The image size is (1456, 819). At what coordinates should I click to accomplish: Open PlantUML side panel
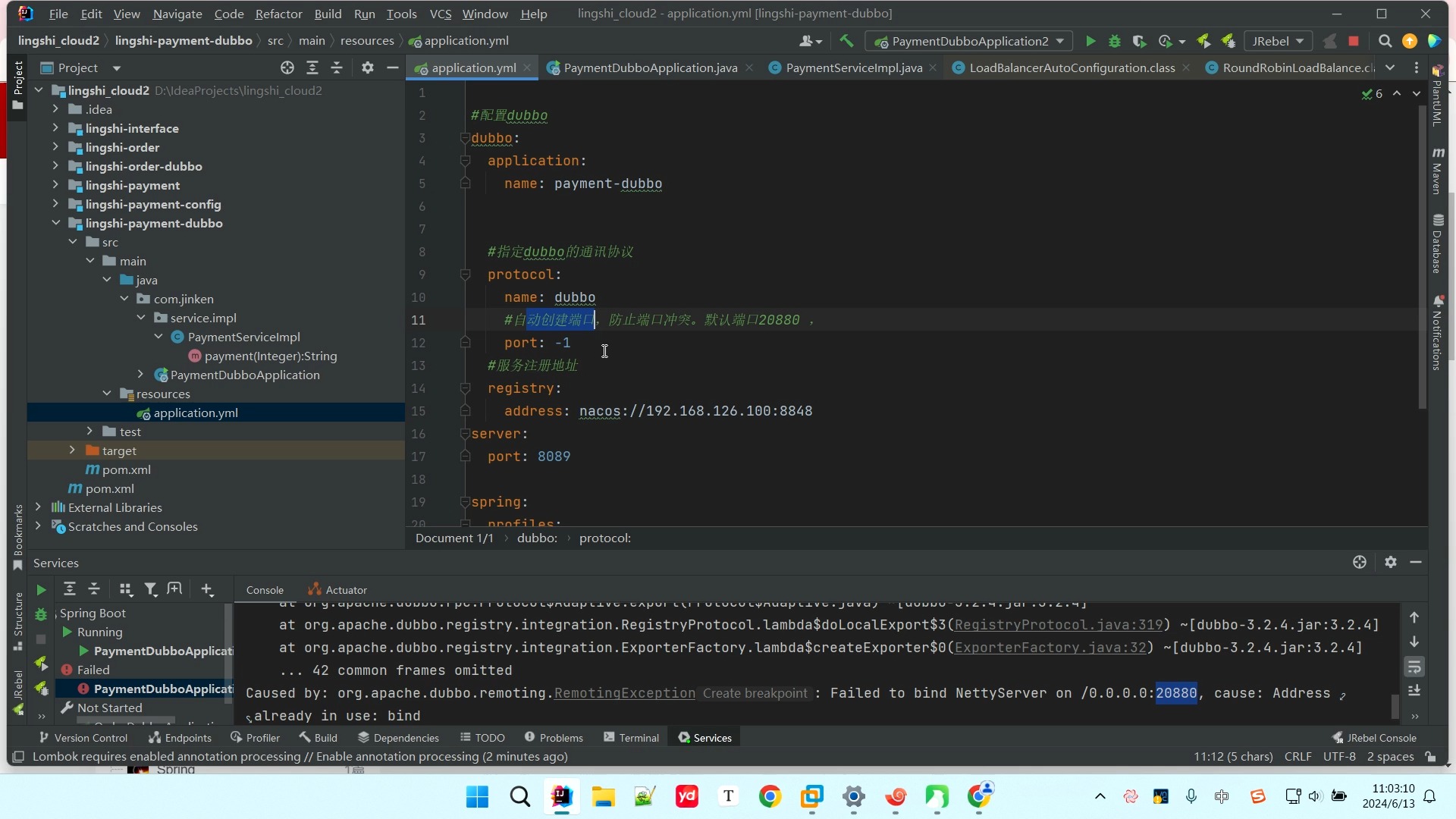(1438, 96)
